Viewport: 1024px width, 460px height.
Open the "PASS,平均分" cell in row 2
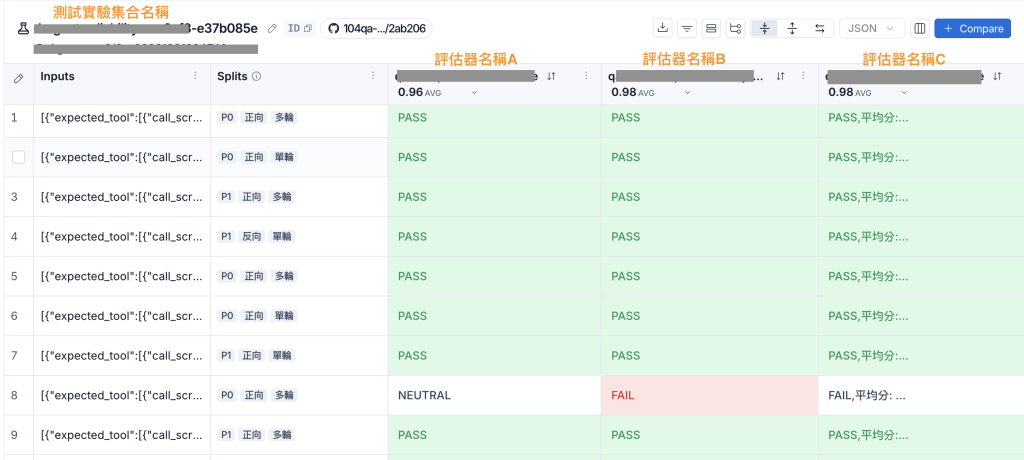pos(921,157)
